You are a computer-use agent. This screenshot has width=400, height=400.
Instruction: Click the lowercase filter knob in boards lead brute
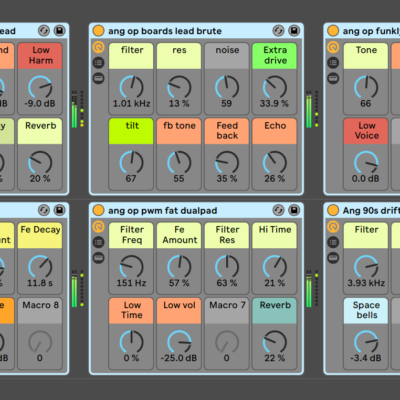pyautogui.click(x=131, y=87)
